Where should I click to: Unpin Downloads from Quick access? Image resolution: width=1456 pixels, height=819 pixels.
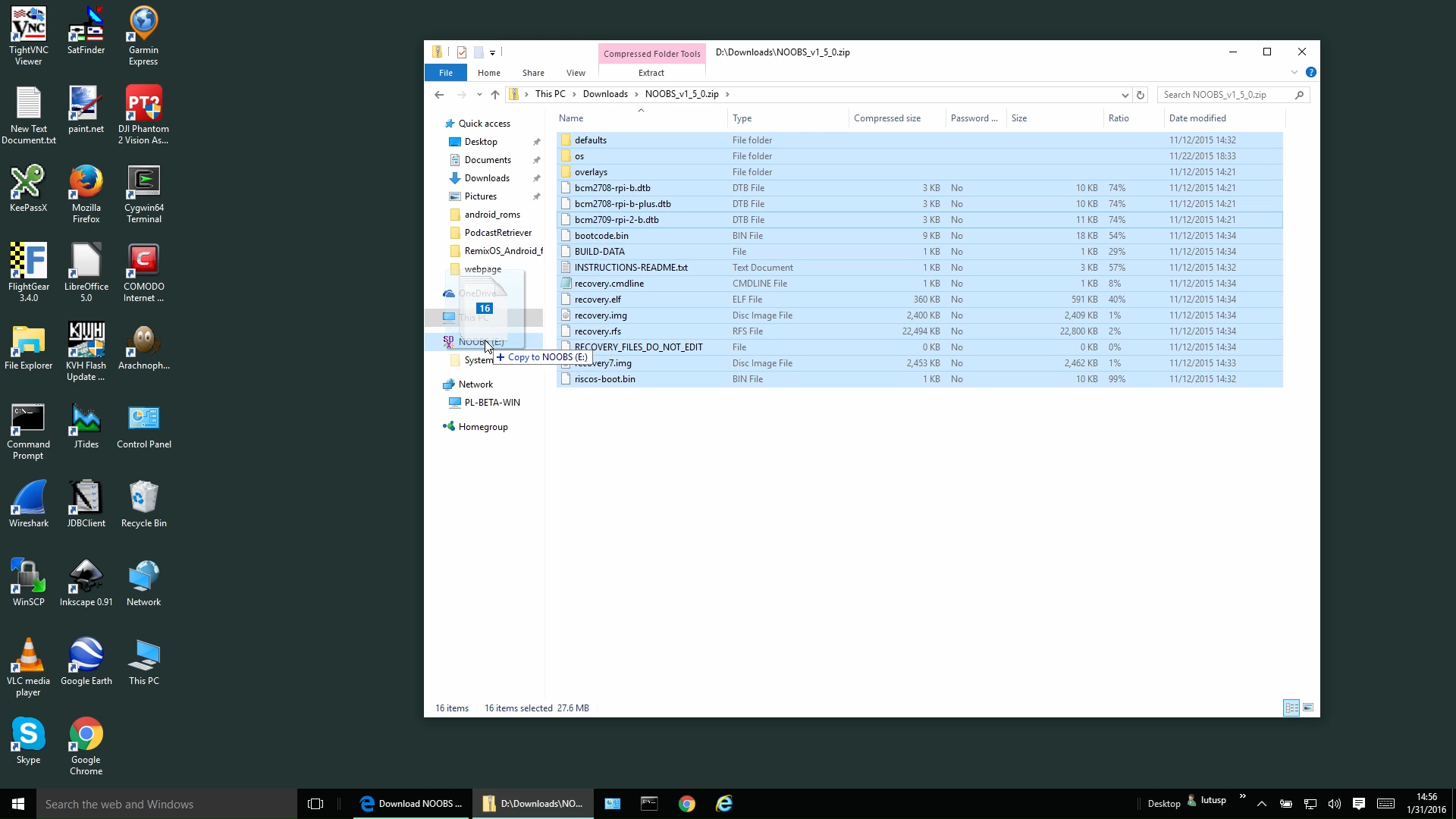click(537, 178)
